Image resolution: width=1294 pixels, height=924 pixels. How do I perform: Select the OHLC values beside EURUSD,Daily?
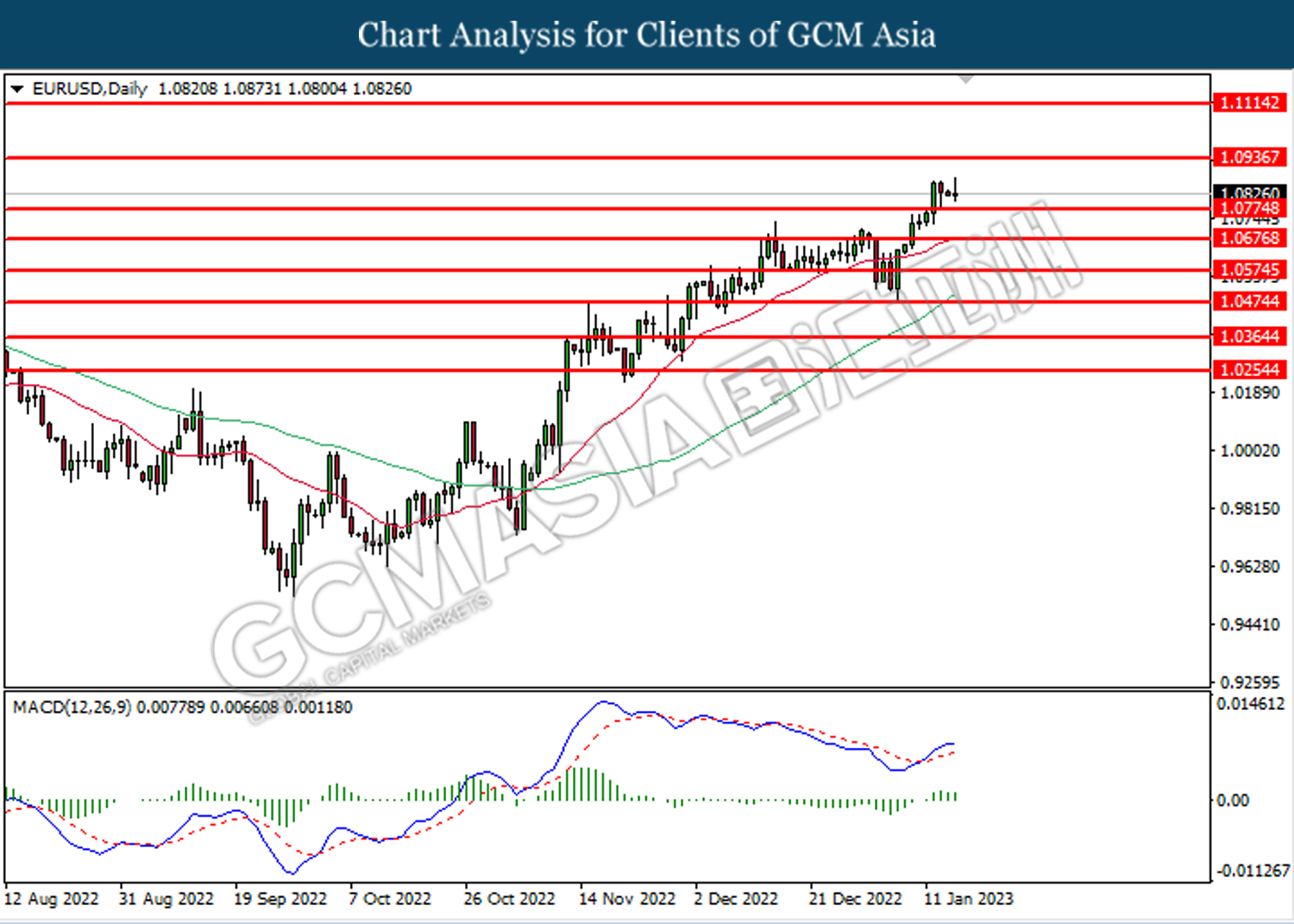tap(285, 89)
